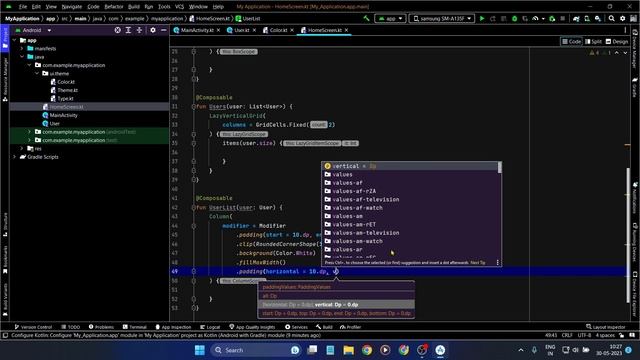
Task: Start debugging with the green bug icon
Action: [x=514, y=18]
